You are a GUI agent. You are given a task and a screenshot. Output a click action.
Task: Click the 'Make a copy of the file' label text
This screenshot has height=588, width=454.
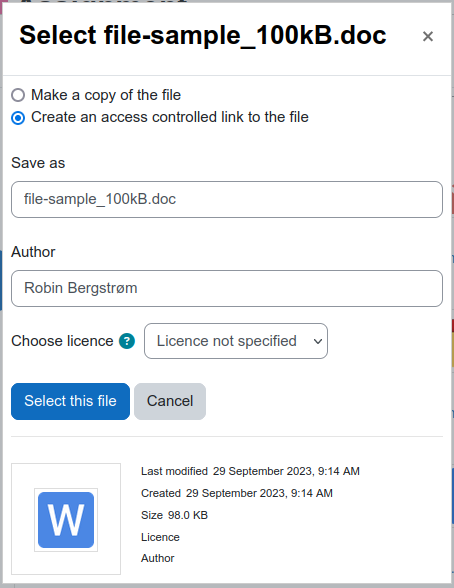(x=106, y=95)
